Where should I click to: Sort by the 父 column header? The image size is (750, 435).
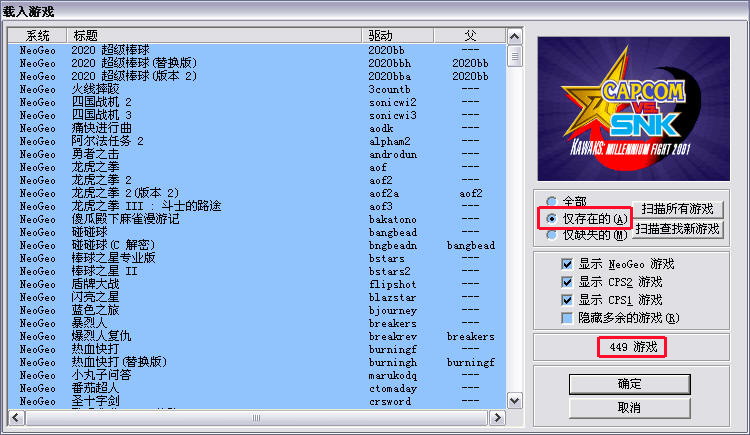[x=470, y=36]
